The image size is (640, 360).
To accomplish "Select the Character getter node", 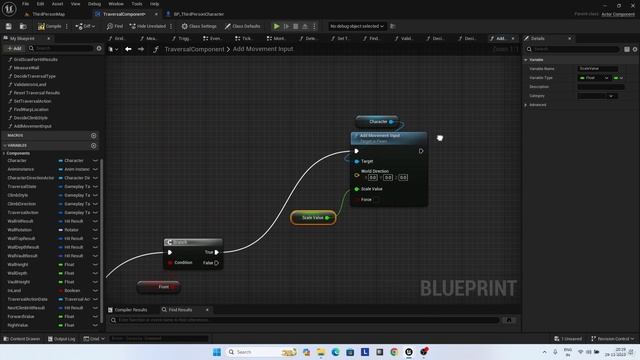I will click(x=378, y=122).
